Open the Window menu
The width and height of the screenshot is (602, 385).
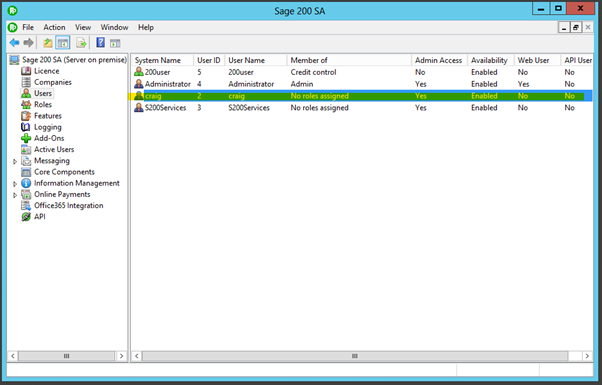tap(114, 27)
